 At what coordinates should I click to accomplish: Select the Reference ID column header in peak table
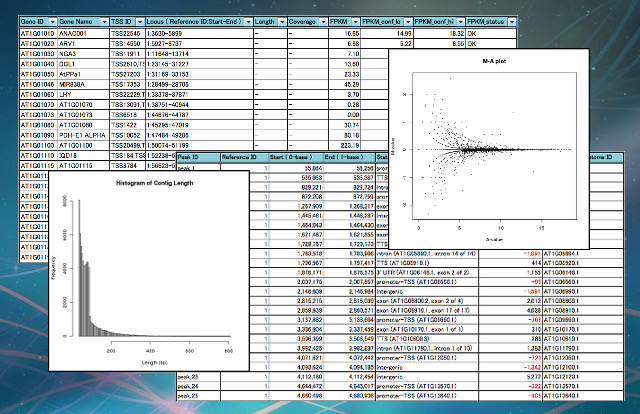[x=244, y=157]
